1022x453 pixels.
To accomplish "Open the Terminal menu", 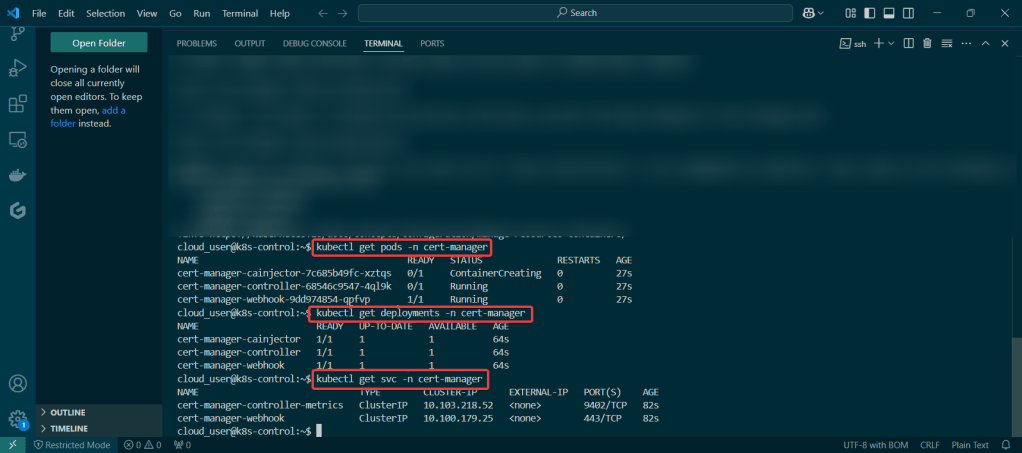I will [x=239, y=13].
